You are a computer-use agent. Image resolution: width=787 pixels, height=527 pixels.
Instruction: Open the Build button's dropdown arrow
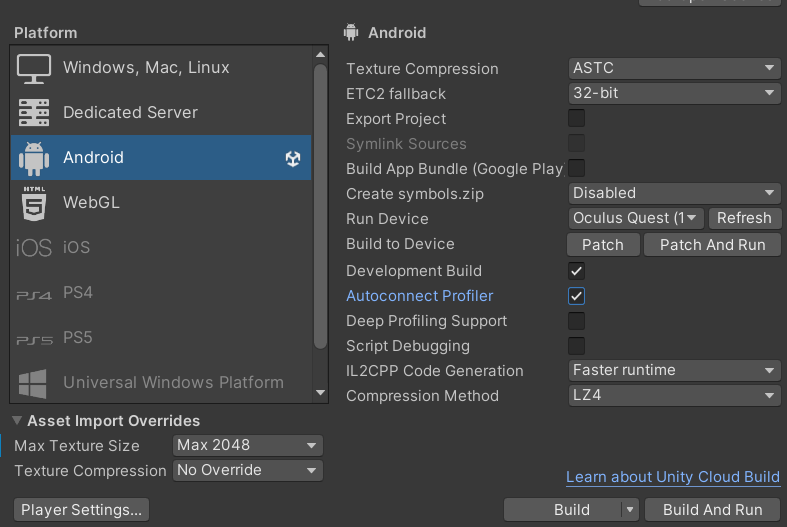pyautogui.click(x=629, y=510)
